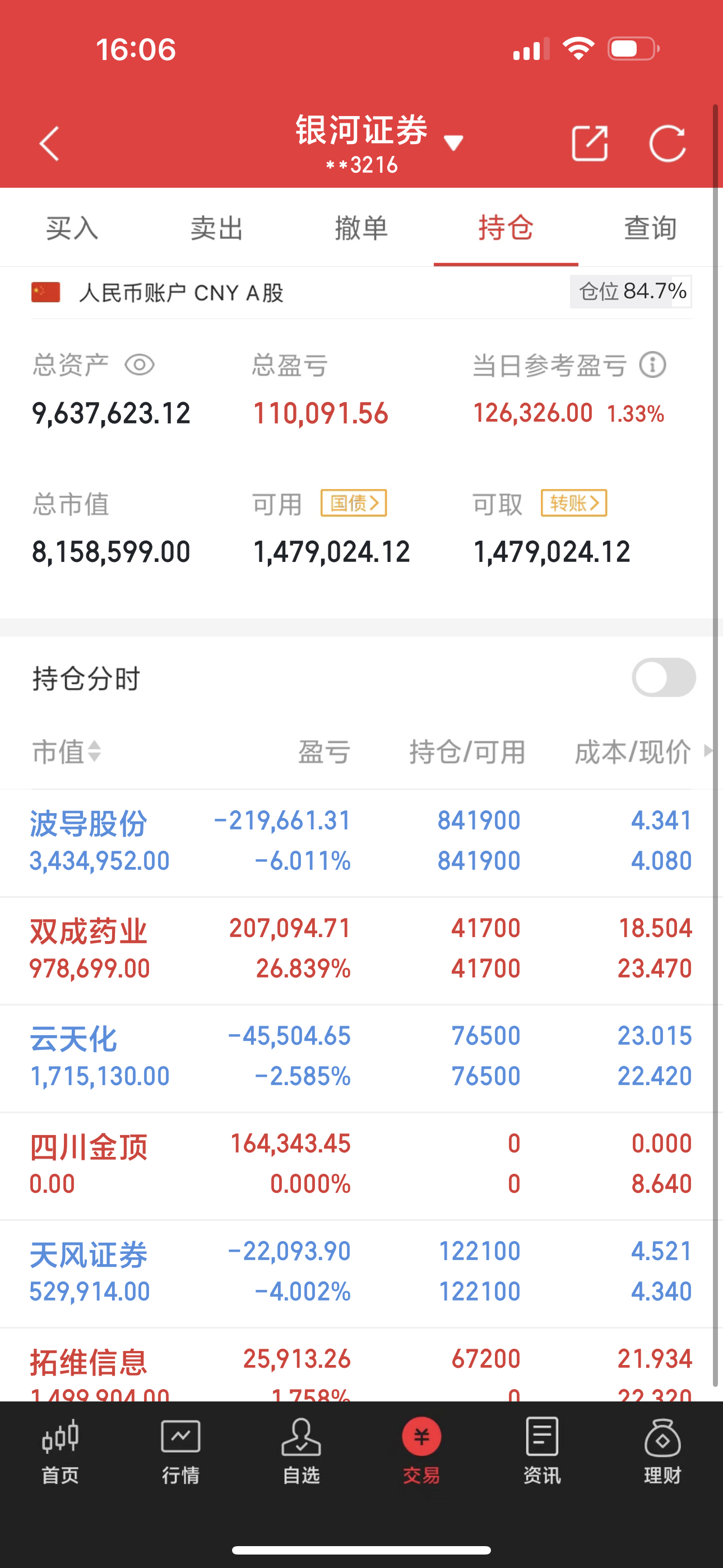The width and height of the screenshot is (723, 1568).
Task: Tap daily profit 126,326.00
Action: [x=532, y=413]
